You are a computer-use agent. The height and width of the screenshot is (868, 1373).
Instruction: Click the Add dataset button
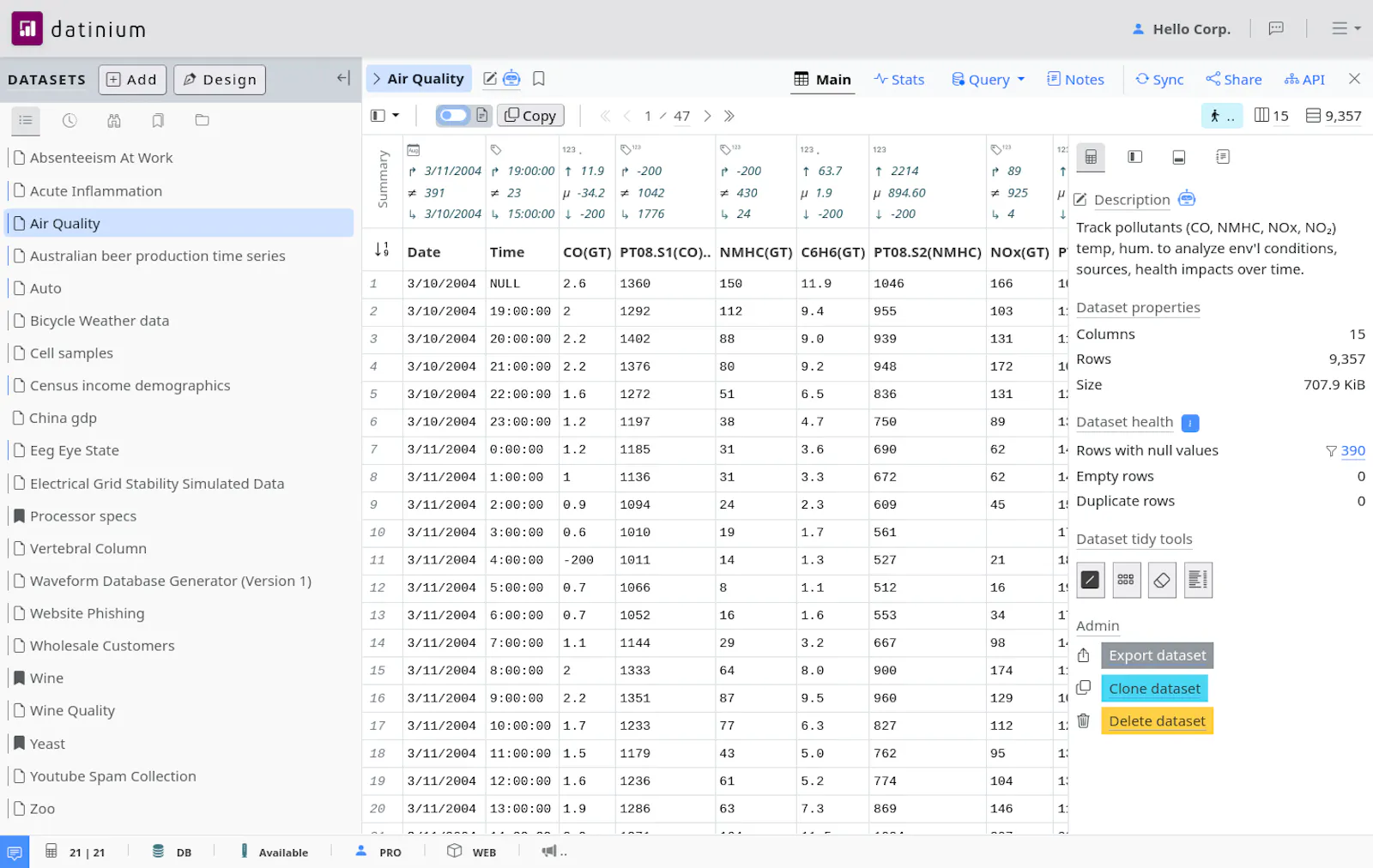[132, 79]
